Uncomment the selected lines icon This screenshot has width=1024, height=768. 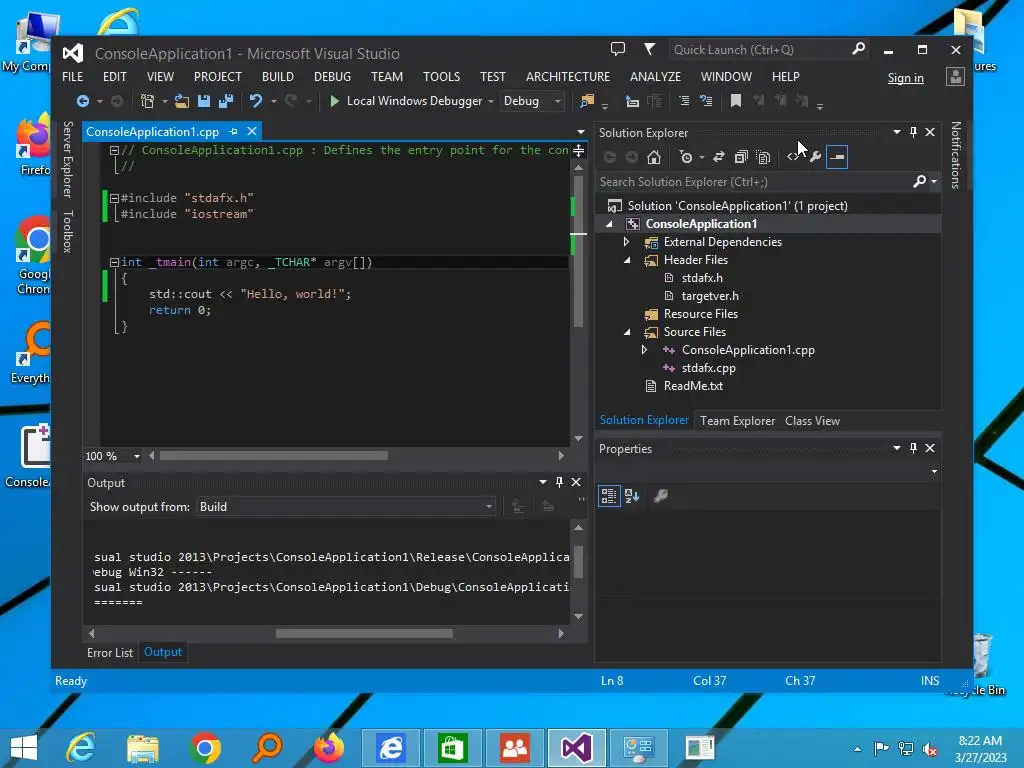[706, 101]
